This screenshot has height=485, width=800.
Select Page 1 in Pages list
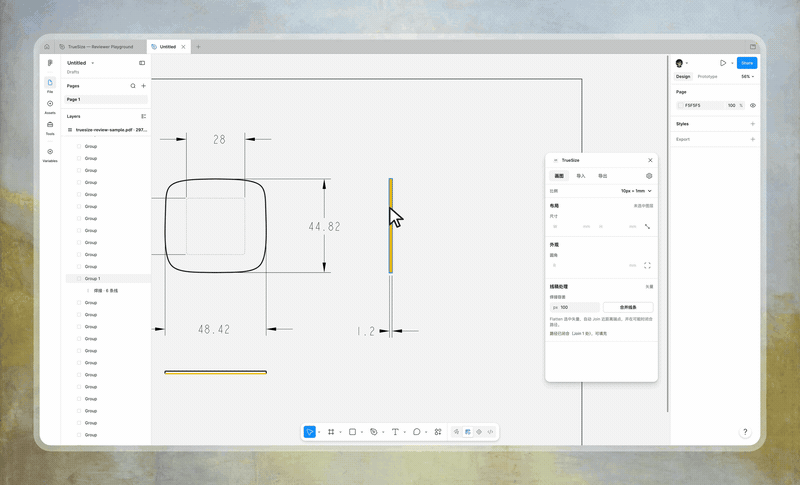[x=106, y=99]
